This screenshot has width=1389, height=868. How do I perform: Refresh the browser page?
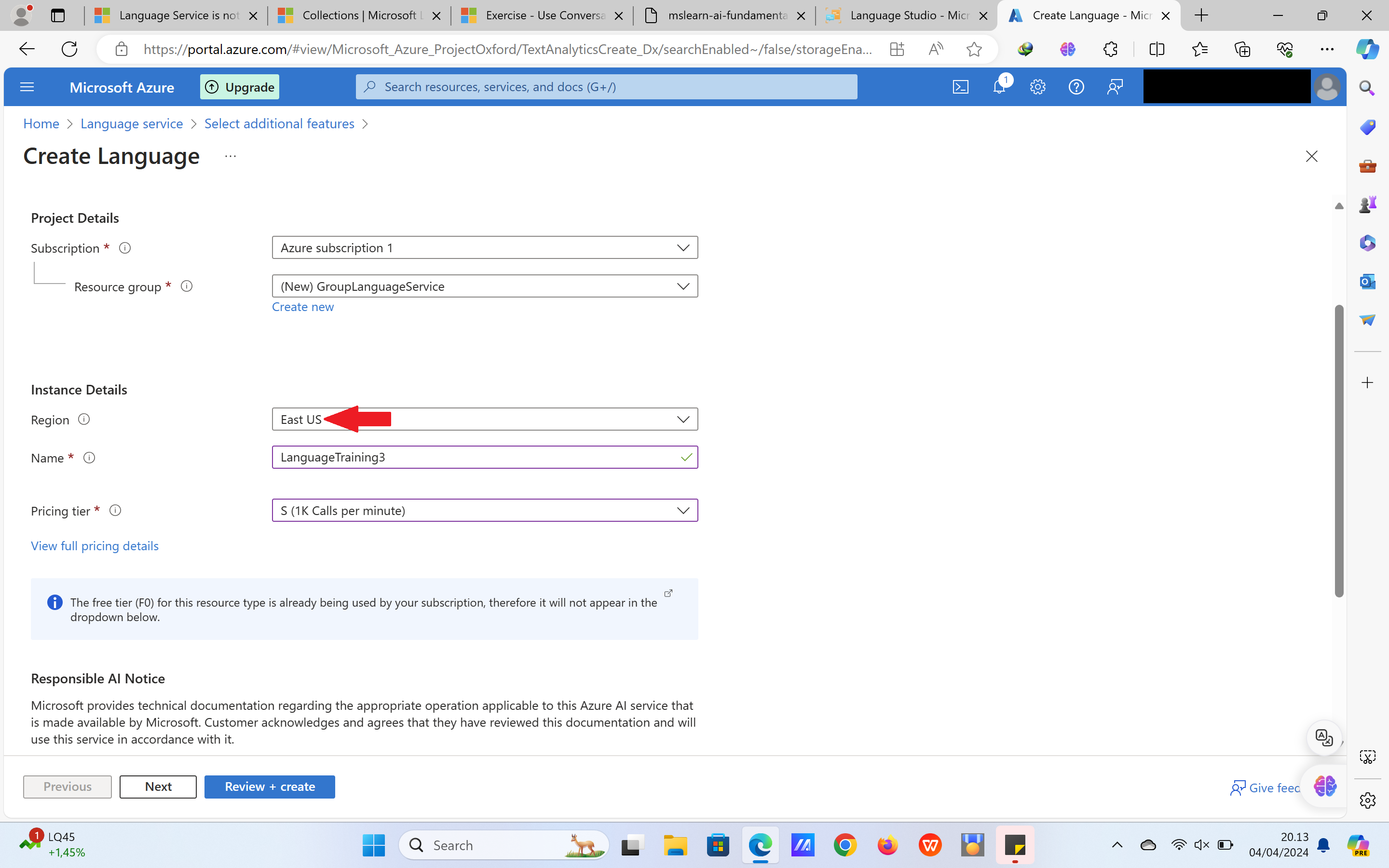pos(69,49)
